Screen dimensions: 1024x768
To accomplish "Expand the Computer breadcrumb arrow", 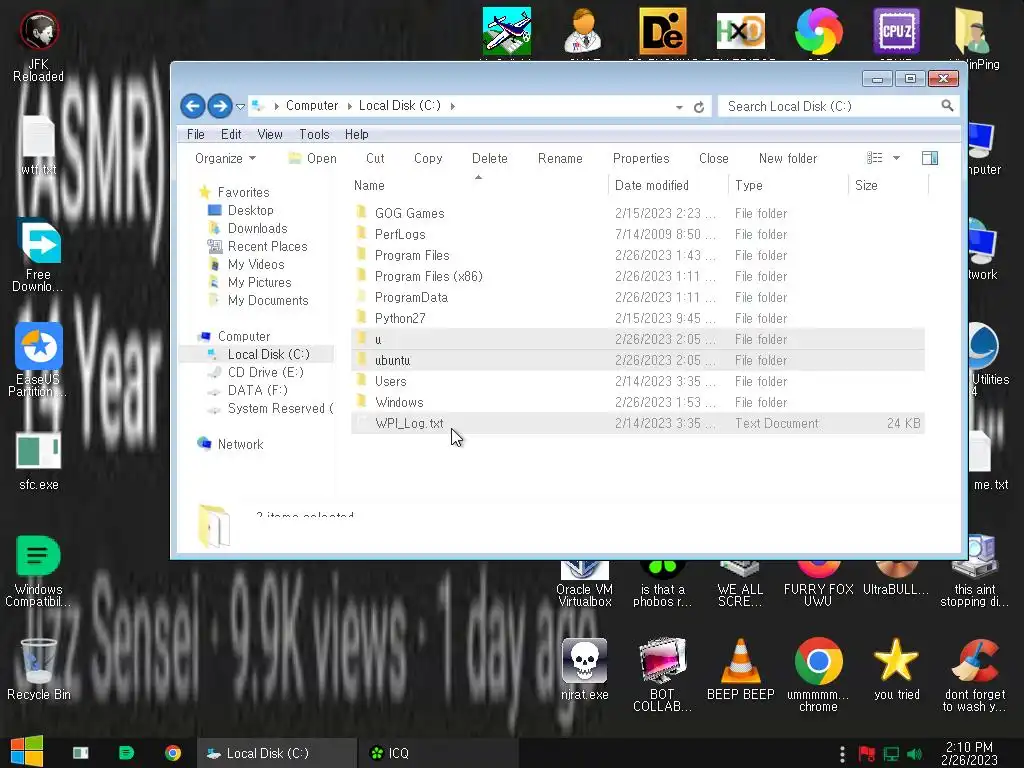I will (349, 106).
